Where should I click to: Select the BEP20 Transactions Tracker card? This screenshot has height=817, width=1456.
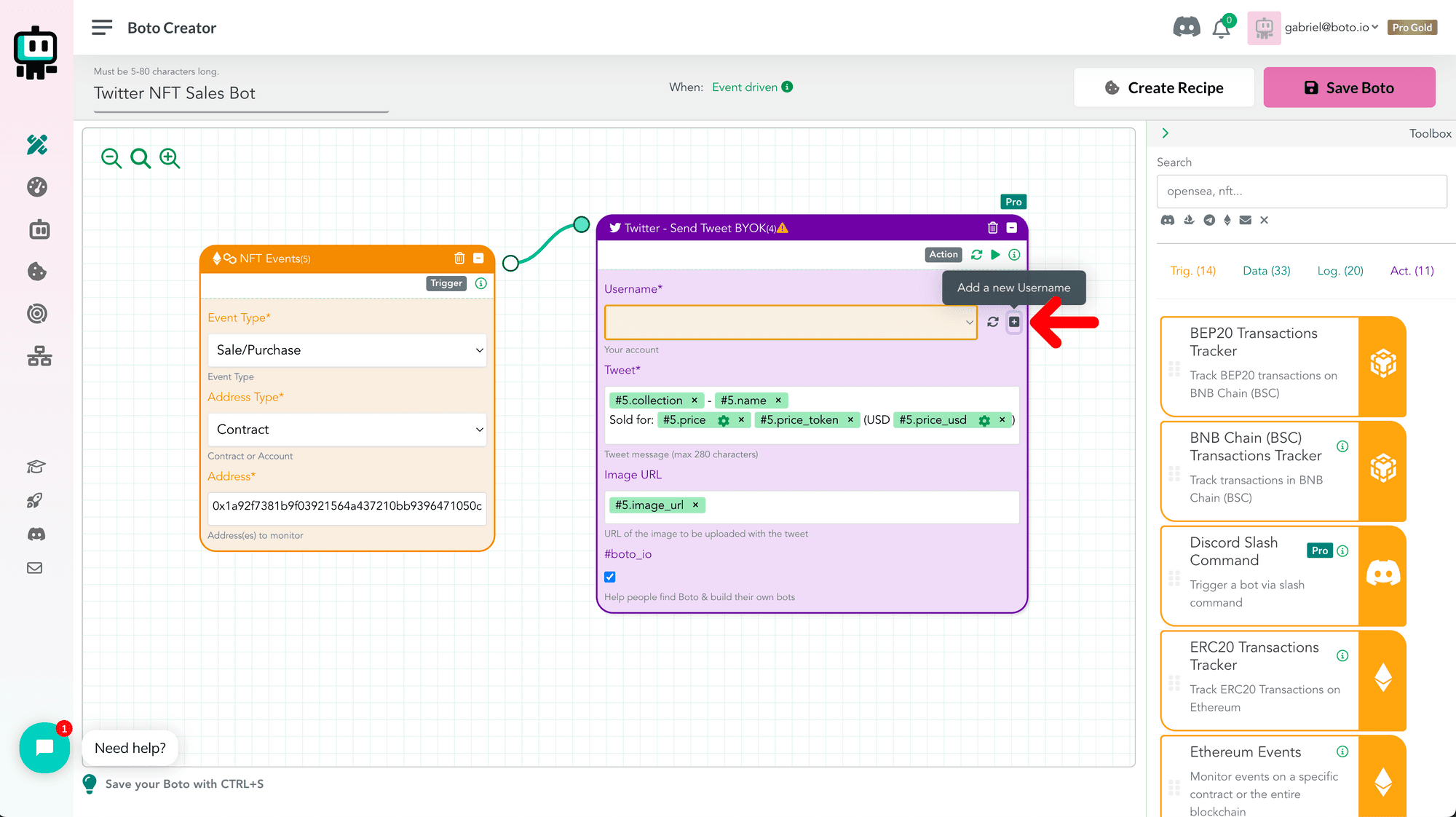[x=1283, y=367]
